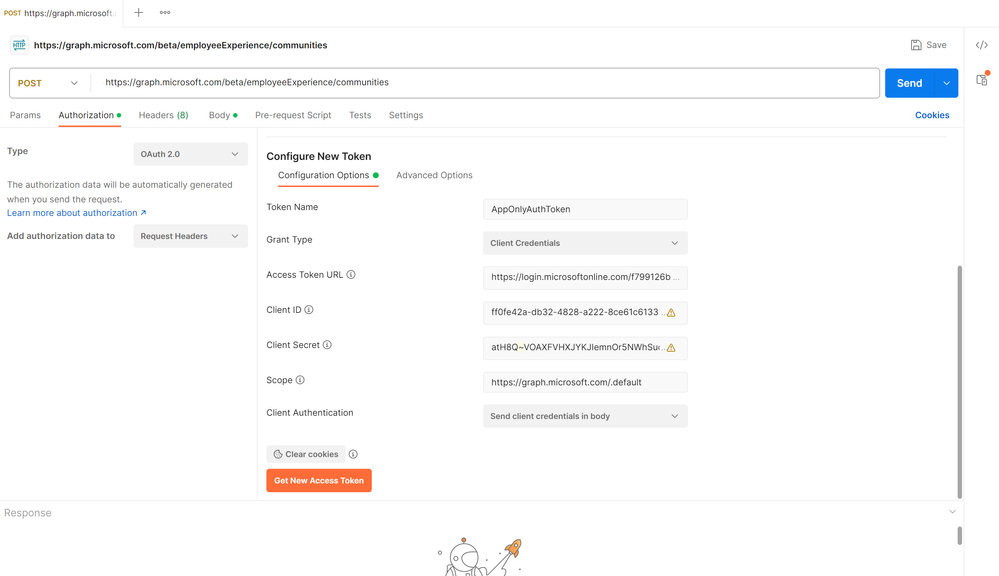Image resolution: width=999 pixels, height=576 pixels.
Task: Click the Save floppy disk icon
Action: pyautogui.click(x=916, y=45)
